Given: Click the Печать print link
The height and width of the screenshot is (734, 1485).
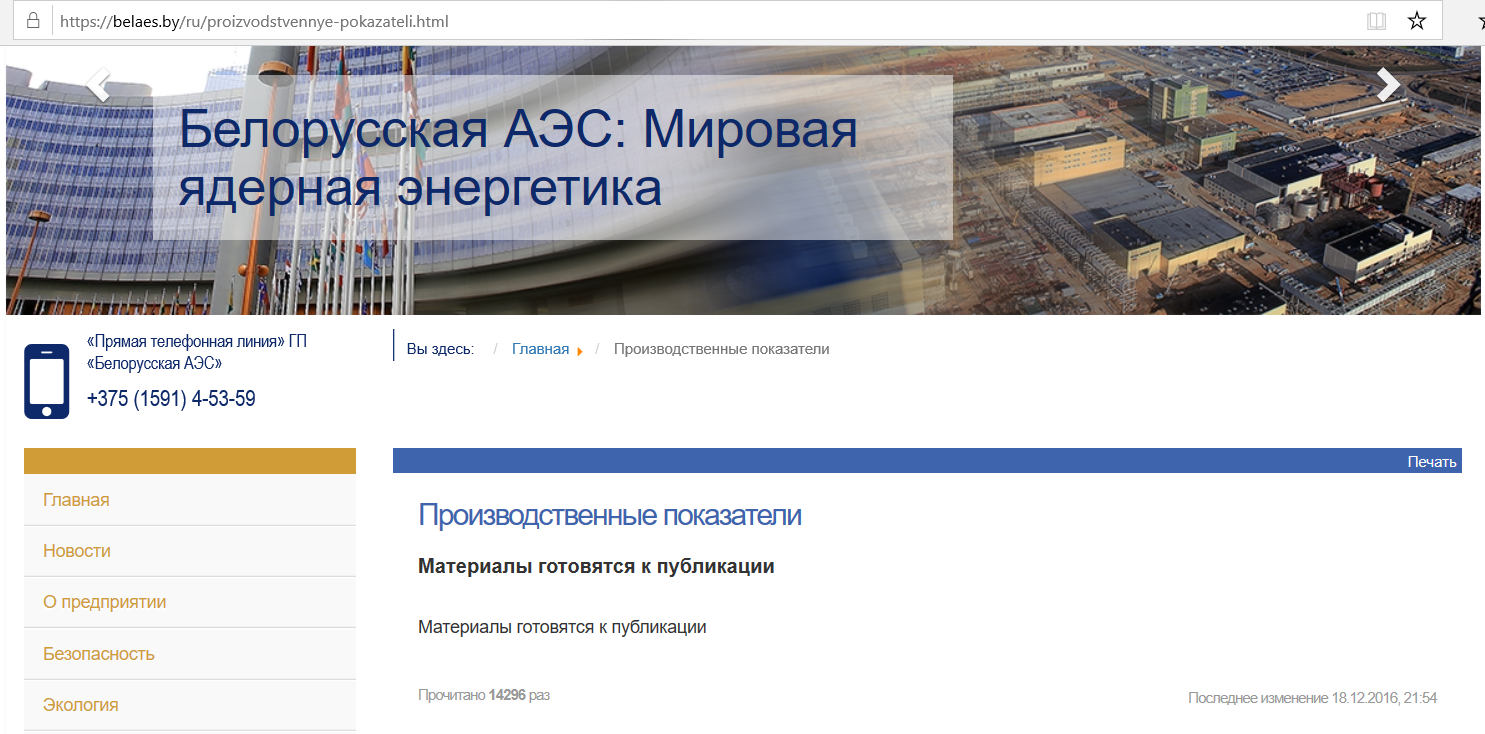Looking at the screenshot, I should click(x=1432, y=461).
